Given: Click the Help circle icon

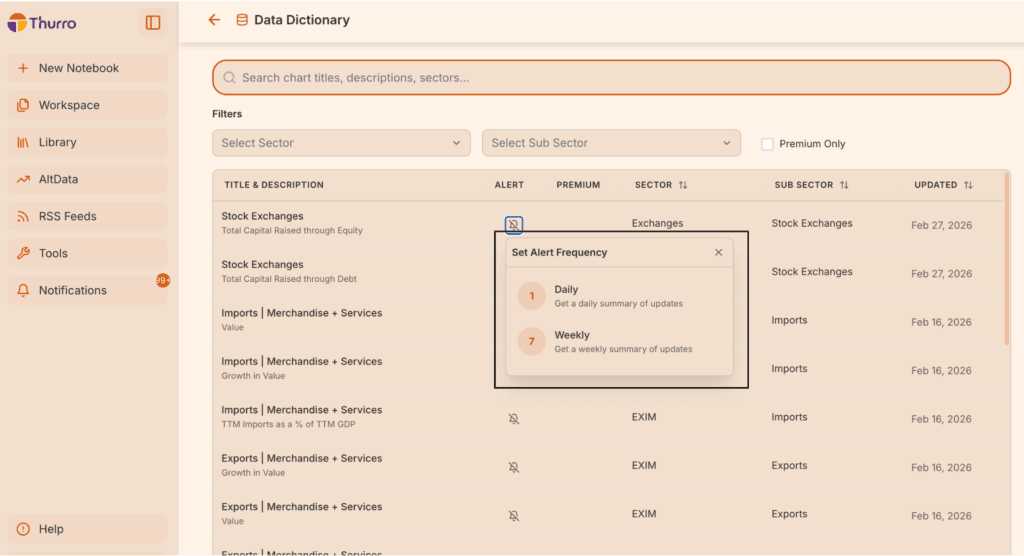Looking at the screenshot, I should pos(24,529).
